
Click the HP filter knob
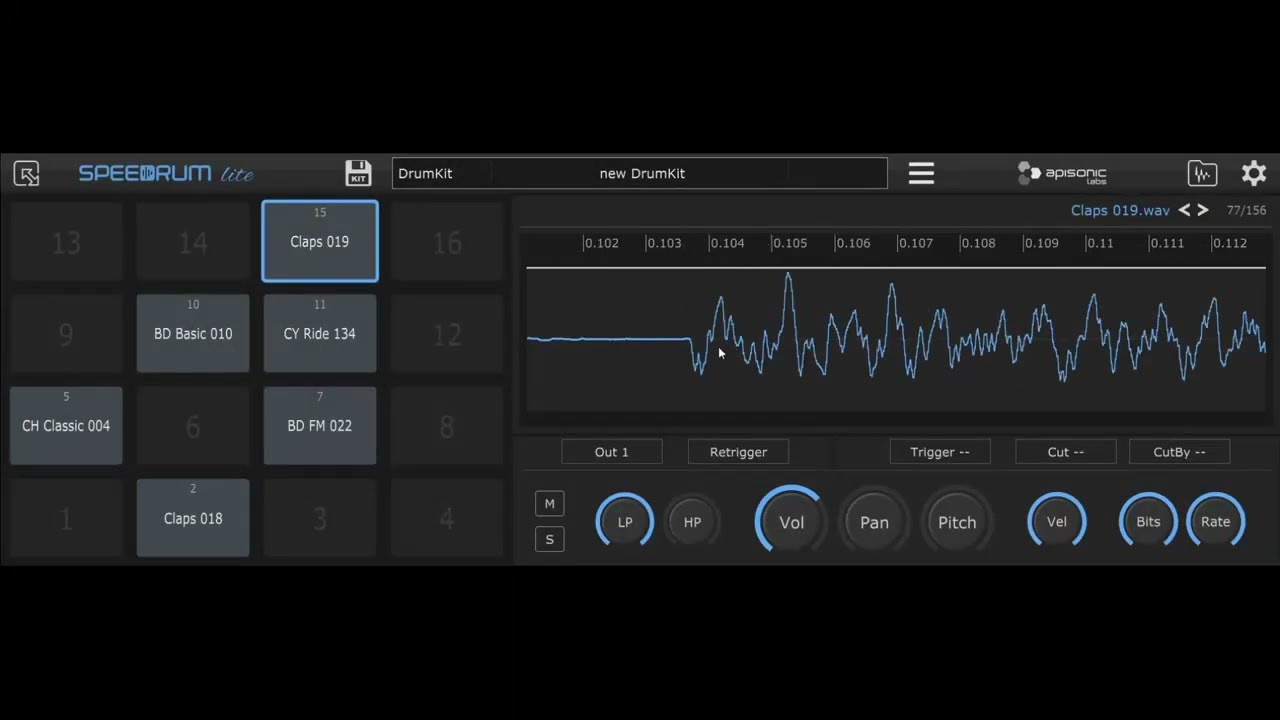(692, 522)
